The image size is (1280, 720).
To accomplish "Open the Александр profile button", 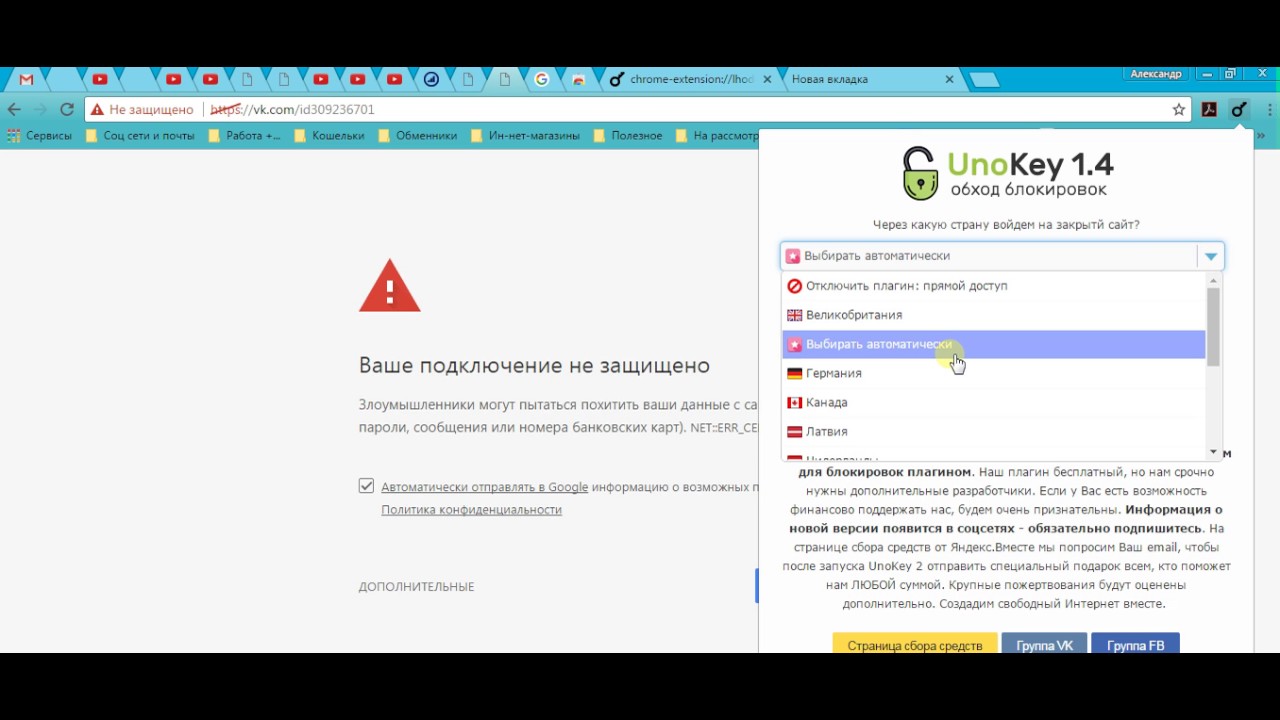I will tap(1156, 74).
